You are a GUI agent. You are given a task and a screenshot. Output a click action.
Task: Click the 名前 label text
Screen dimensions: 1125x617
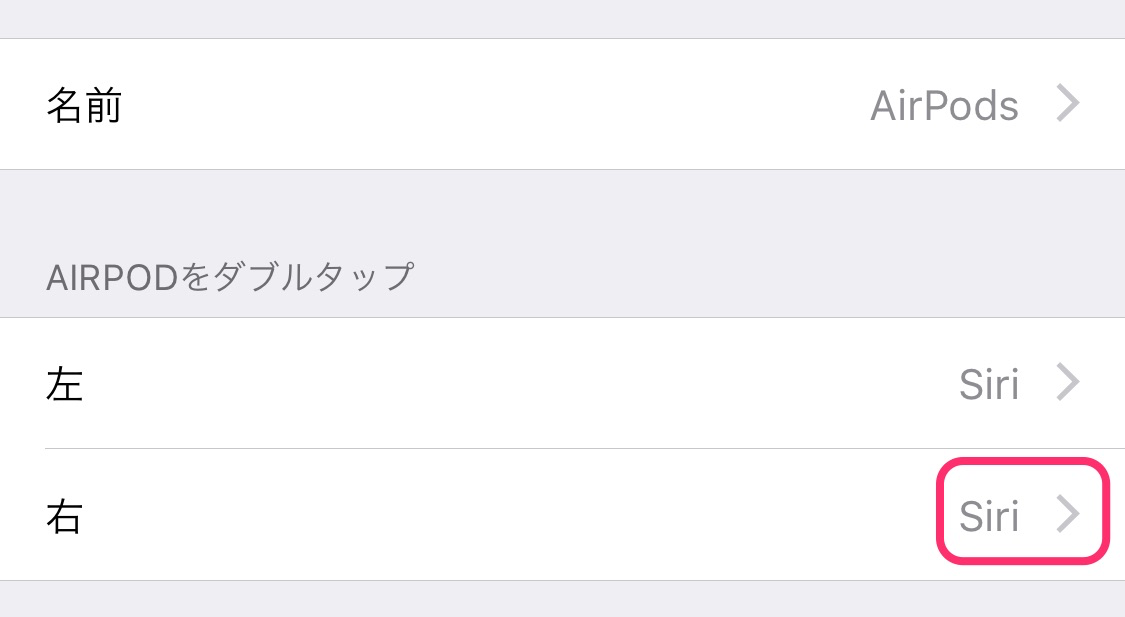pos(85,105)
